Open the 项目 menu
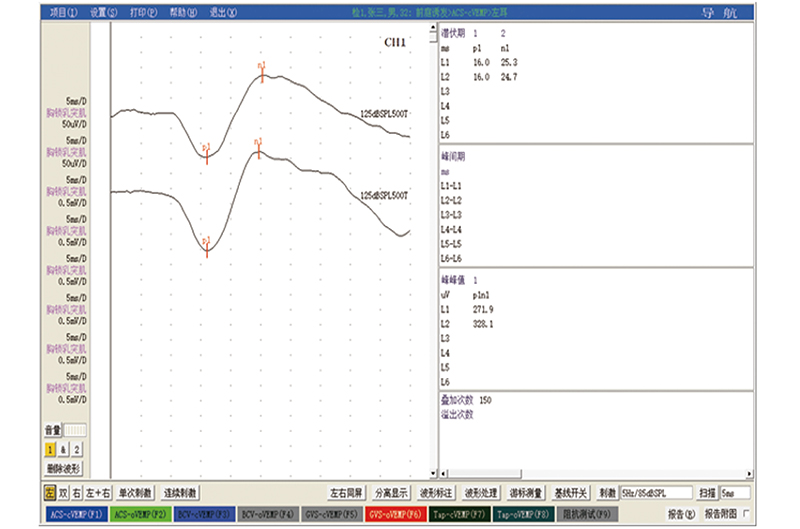800x529 pixels. [x=63, y=14]
